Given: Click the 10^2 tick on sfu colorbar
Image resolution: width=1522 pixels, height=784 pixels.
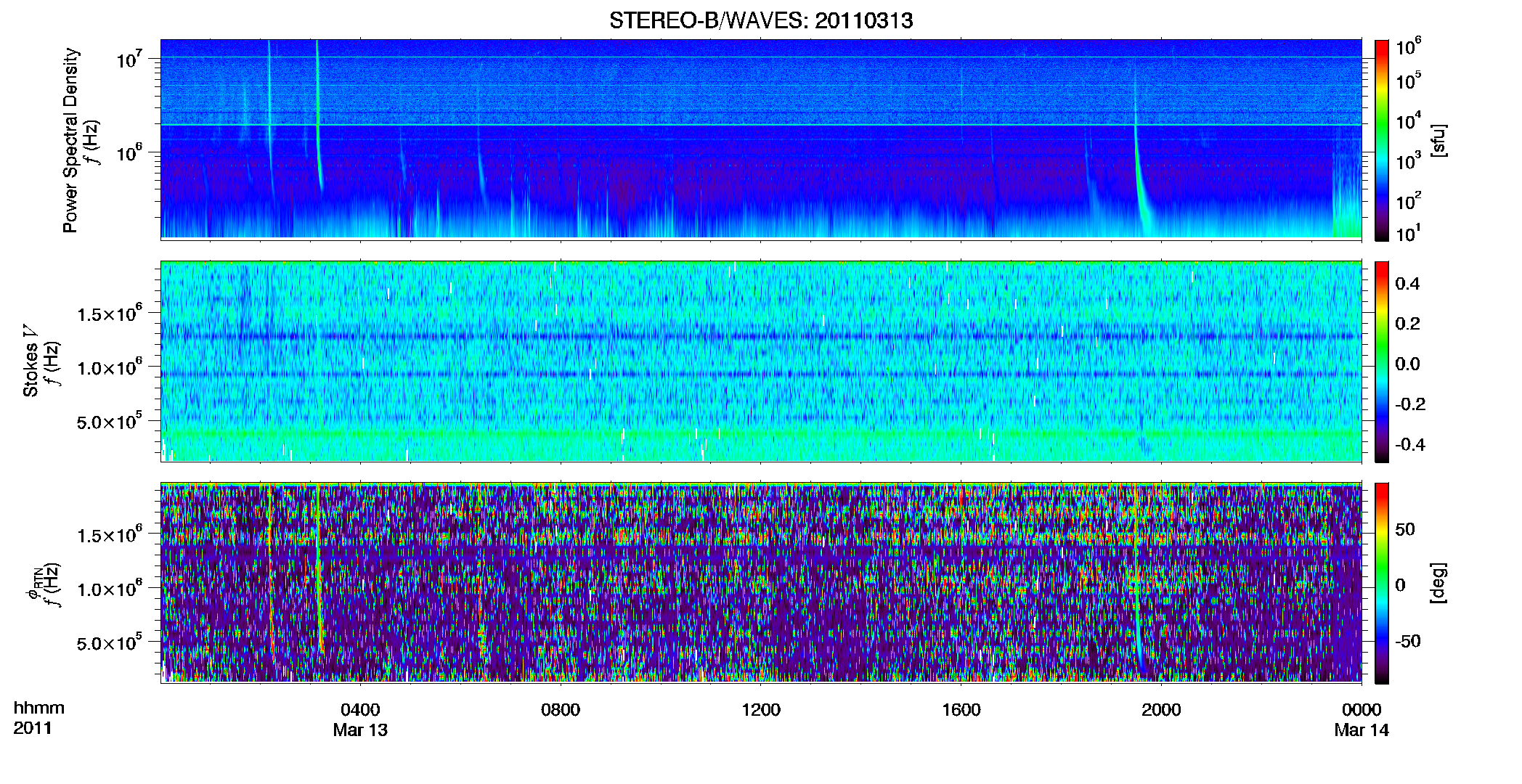Looking at the screenshot, I should (1408, 201).
